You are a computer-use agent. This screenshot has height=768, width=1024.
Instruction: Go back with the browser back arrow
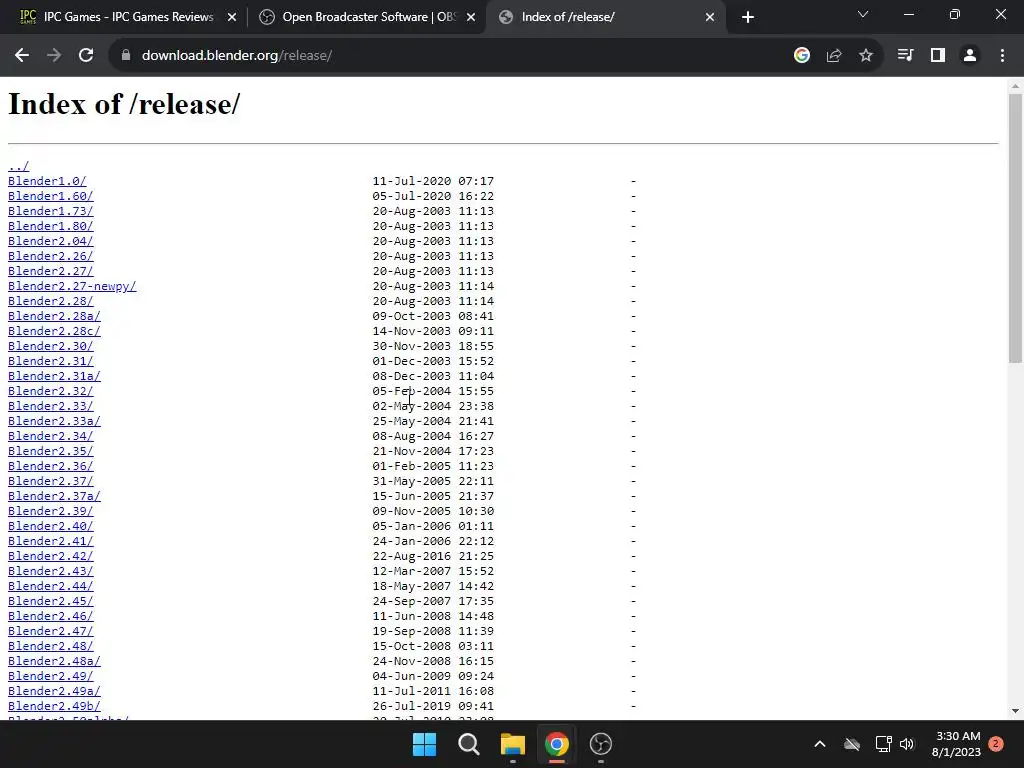point(22,56)
